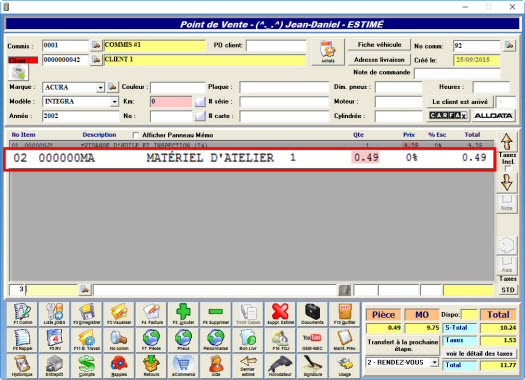This screenshot has width=525, height=380.
Task: Open the Documents briefcase icon
Action: click(312, 314)
